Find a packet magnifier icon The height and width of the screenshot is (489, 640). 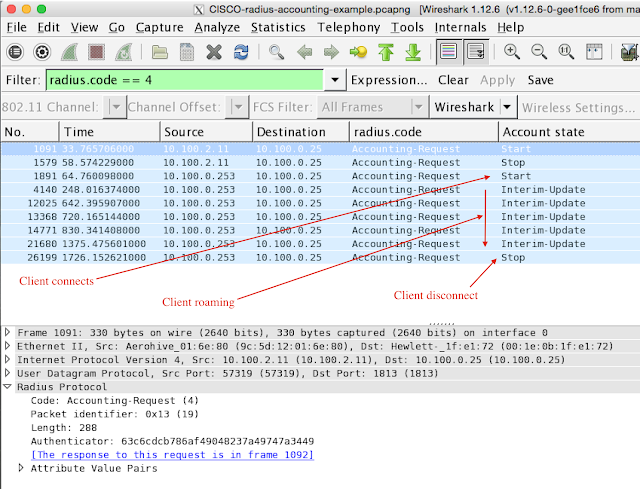point(276,52)
